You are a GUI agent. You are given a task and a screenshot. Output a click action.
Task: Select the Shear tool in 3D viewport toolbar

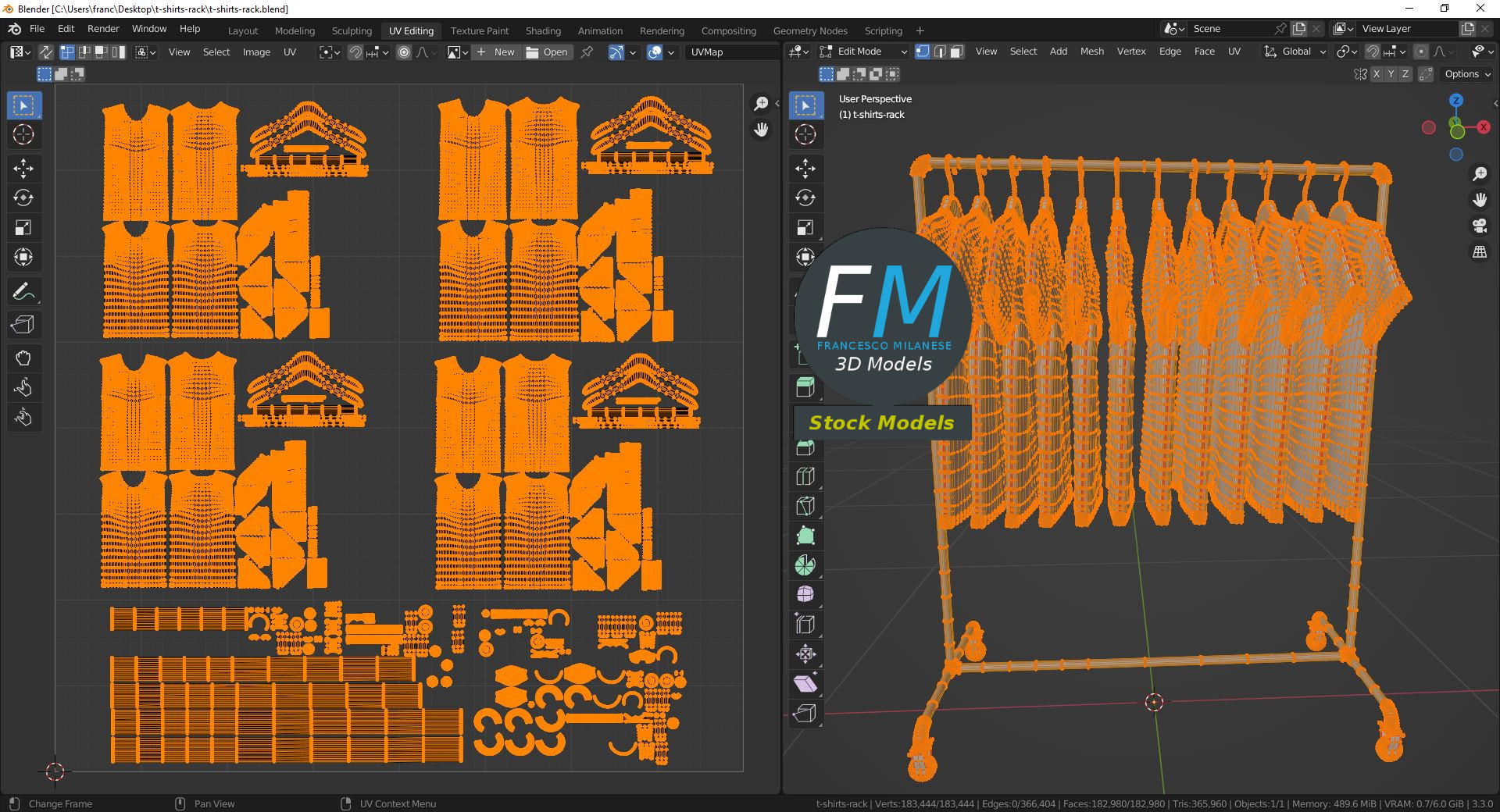[x=805, y=684]
